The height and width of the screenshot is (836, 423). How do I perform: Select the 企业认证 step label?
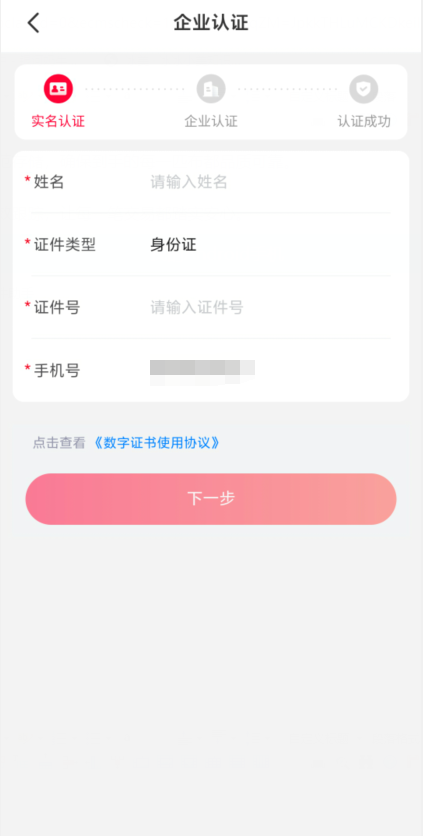click(x=211, y=122)
